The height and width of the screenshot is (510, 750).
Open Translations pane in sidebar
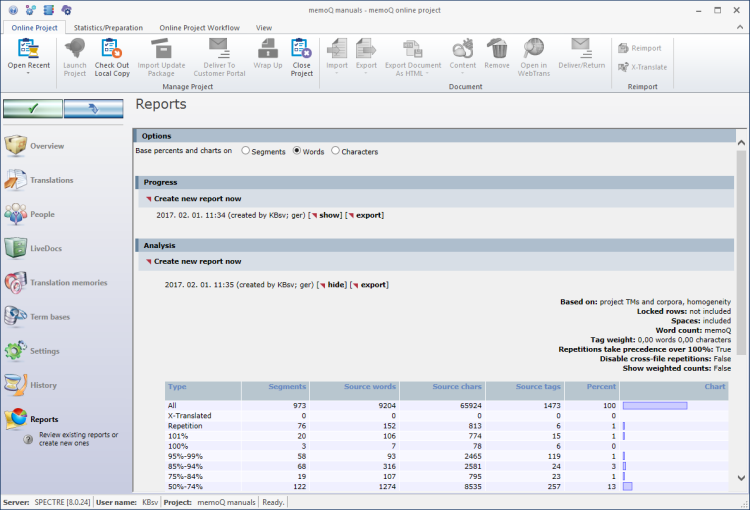point(51,180)
